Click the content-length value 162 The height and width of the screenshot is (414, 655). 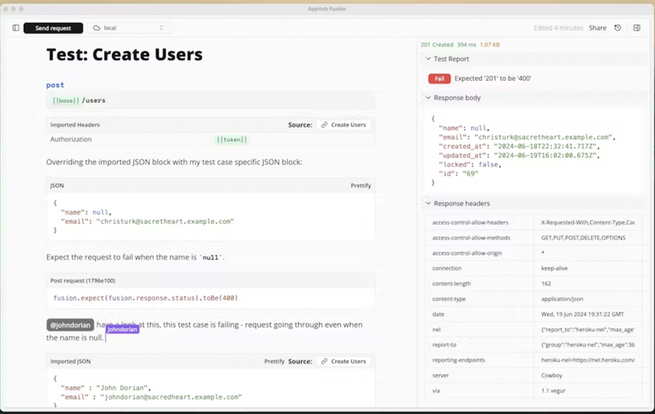pyautogui.click(x=546, y=284)
